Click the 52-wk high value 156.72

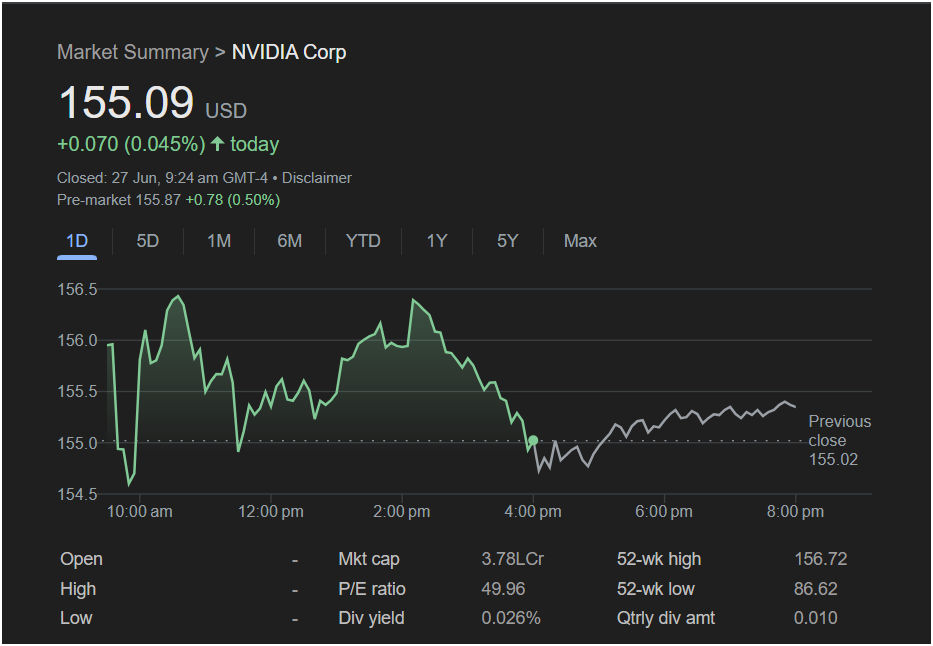(815, 559)
